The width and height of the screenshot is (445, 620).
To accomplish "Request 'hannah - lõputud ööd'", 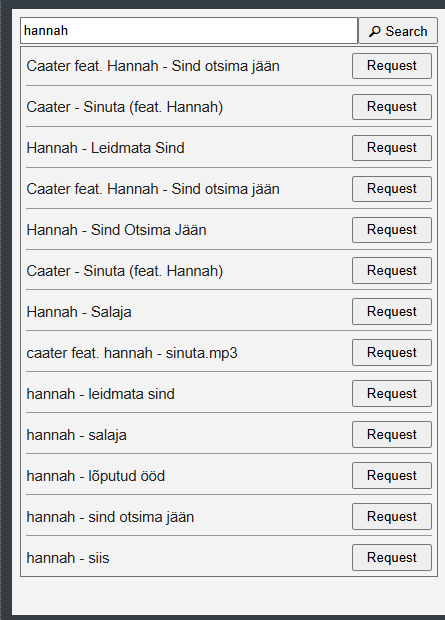I will point(392,476).
